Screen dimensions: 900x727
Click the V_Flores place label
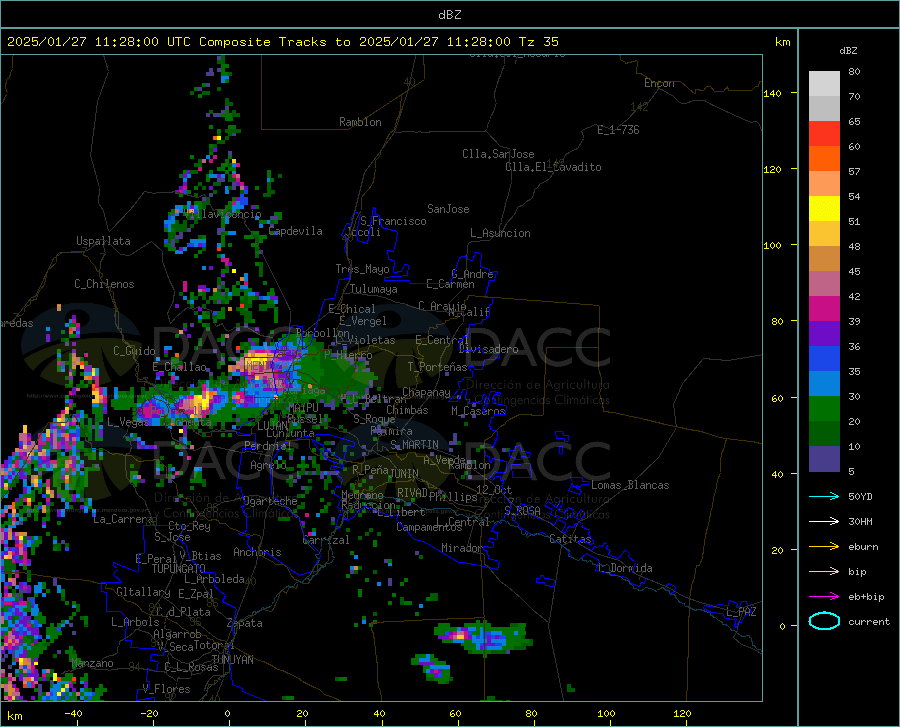point(166,689)
